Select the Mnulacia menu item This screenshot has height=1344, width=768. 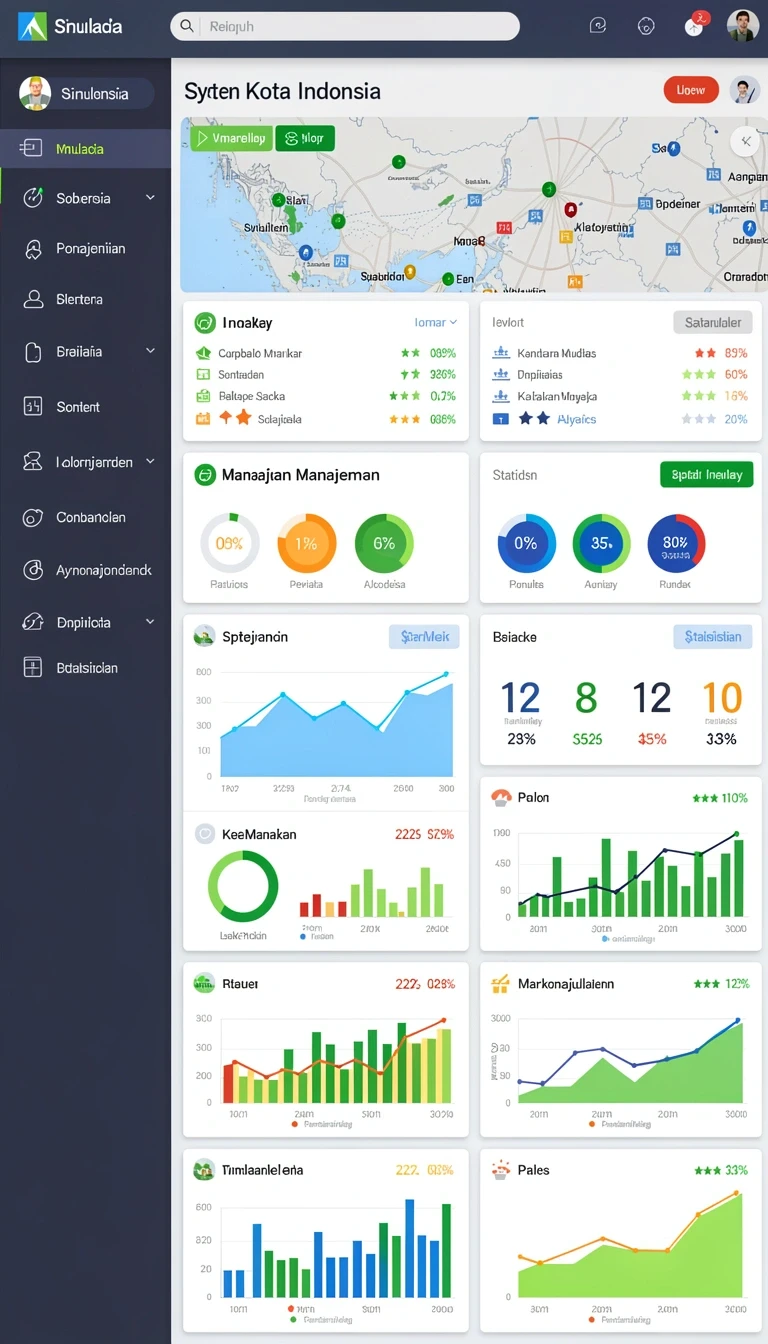point(85,148)
